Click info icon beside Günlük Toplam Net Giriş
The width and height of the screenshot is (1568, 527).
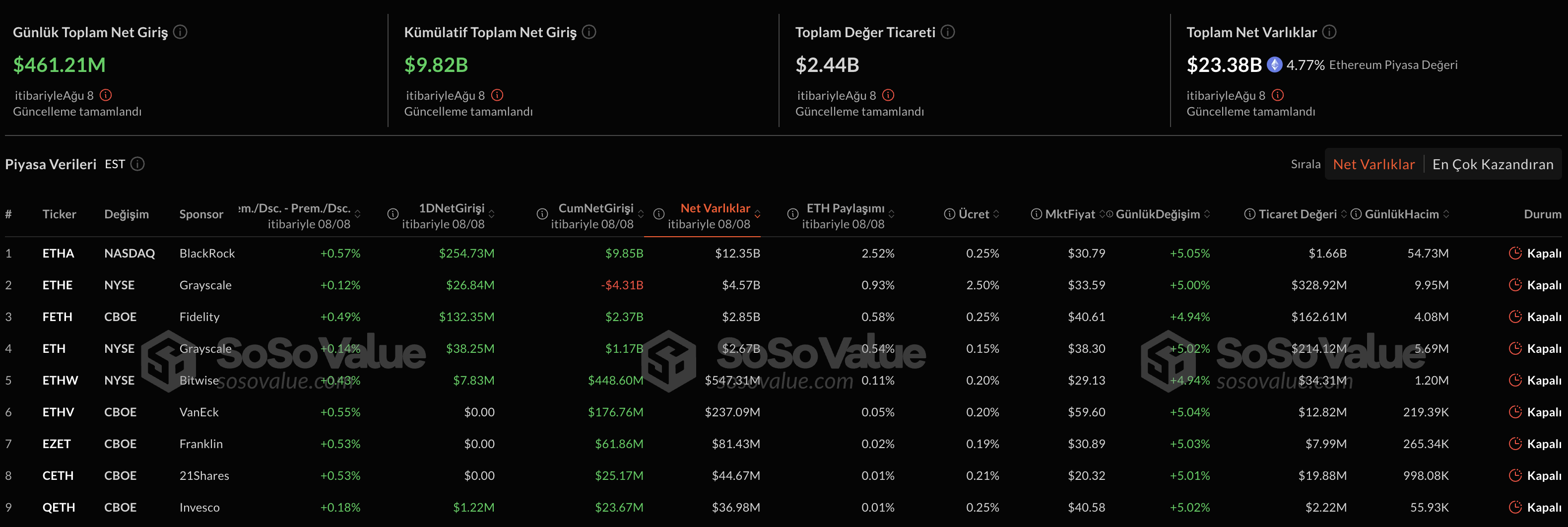coord(180,32)
